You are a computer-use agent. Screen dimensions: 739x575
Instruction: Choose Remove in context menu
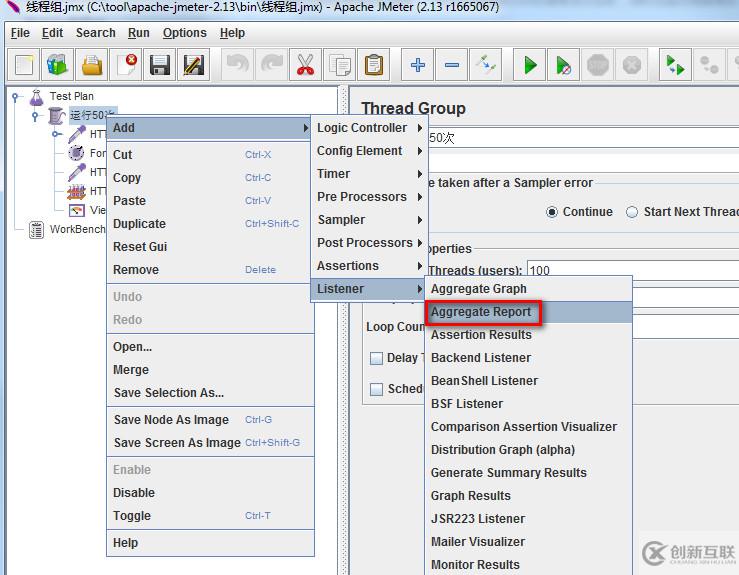(209, 270)
